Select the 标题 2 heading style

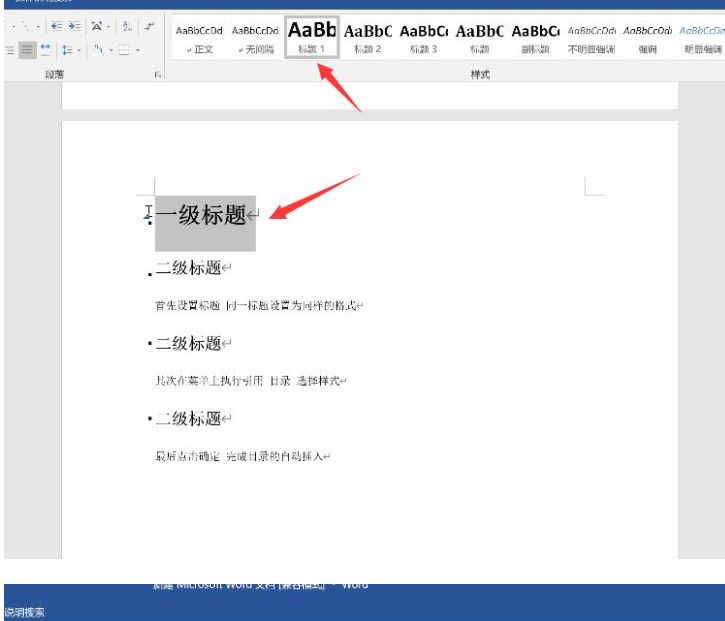pos(368,38)
